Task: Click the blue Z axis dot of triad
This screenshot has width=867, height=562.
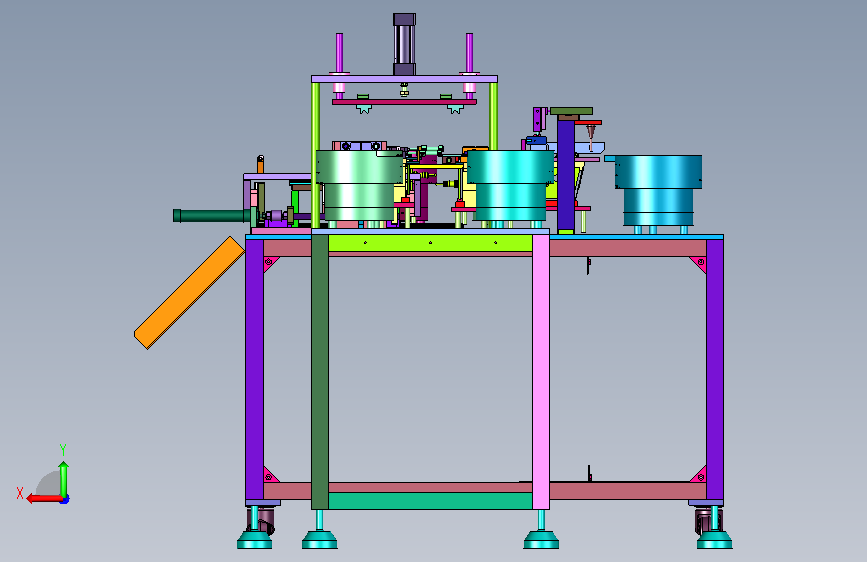Action: 65,499
